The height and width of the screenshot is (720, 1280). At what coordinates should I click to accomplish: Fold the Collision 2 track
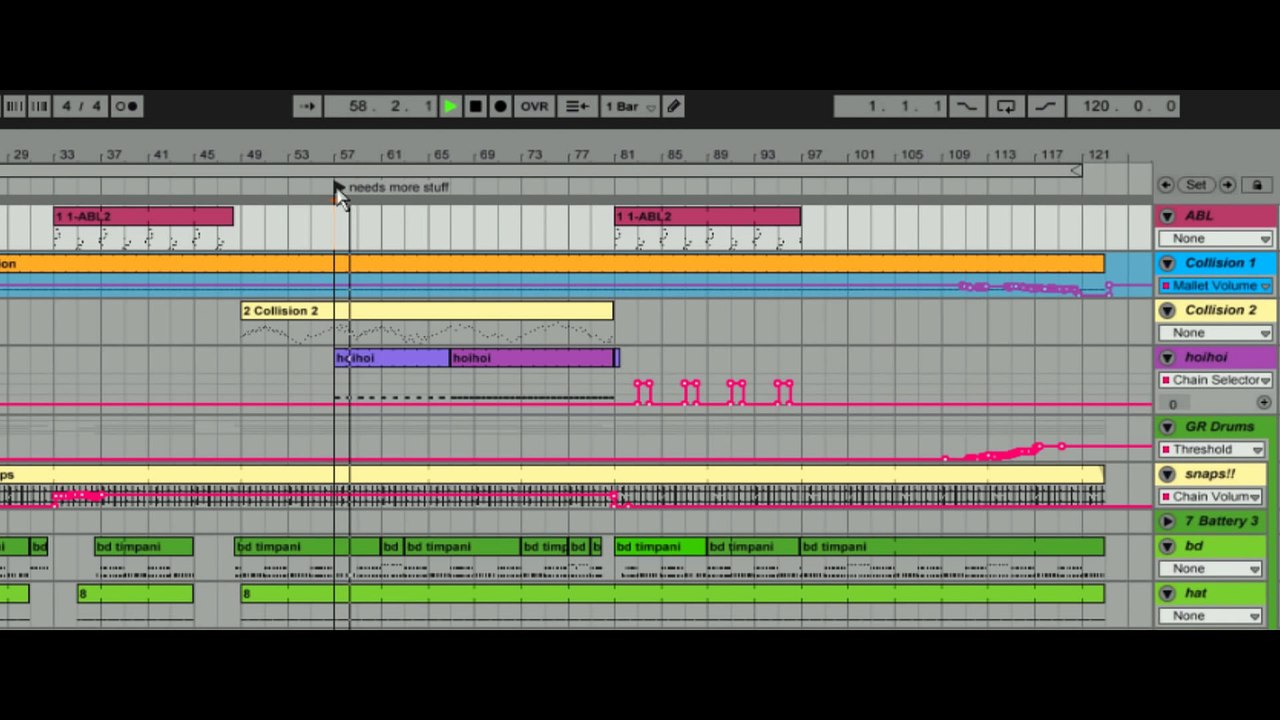click(1167, 310)
